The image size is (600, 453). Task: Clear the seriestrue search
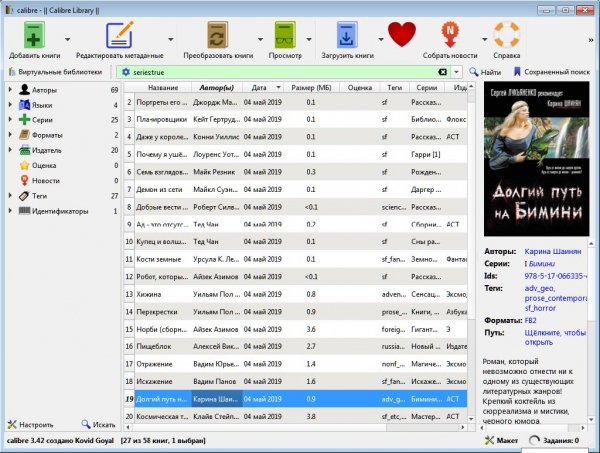click(x=442, y=72)
